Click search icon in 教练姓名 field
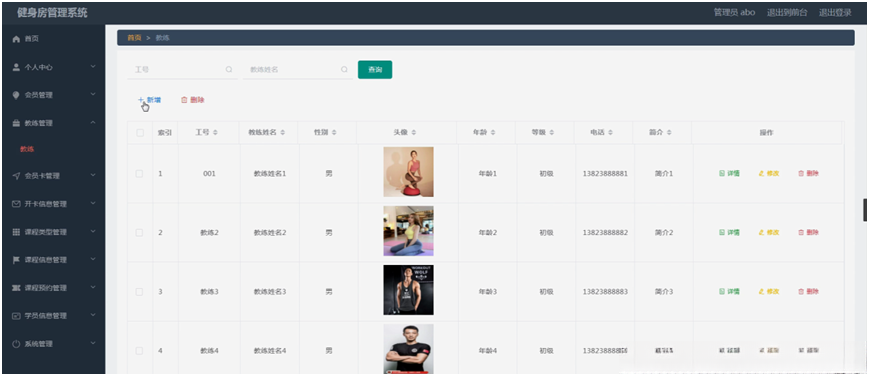The height and width of the screenshot is (376, 869). pyautogui.click(x=344, y=70)
